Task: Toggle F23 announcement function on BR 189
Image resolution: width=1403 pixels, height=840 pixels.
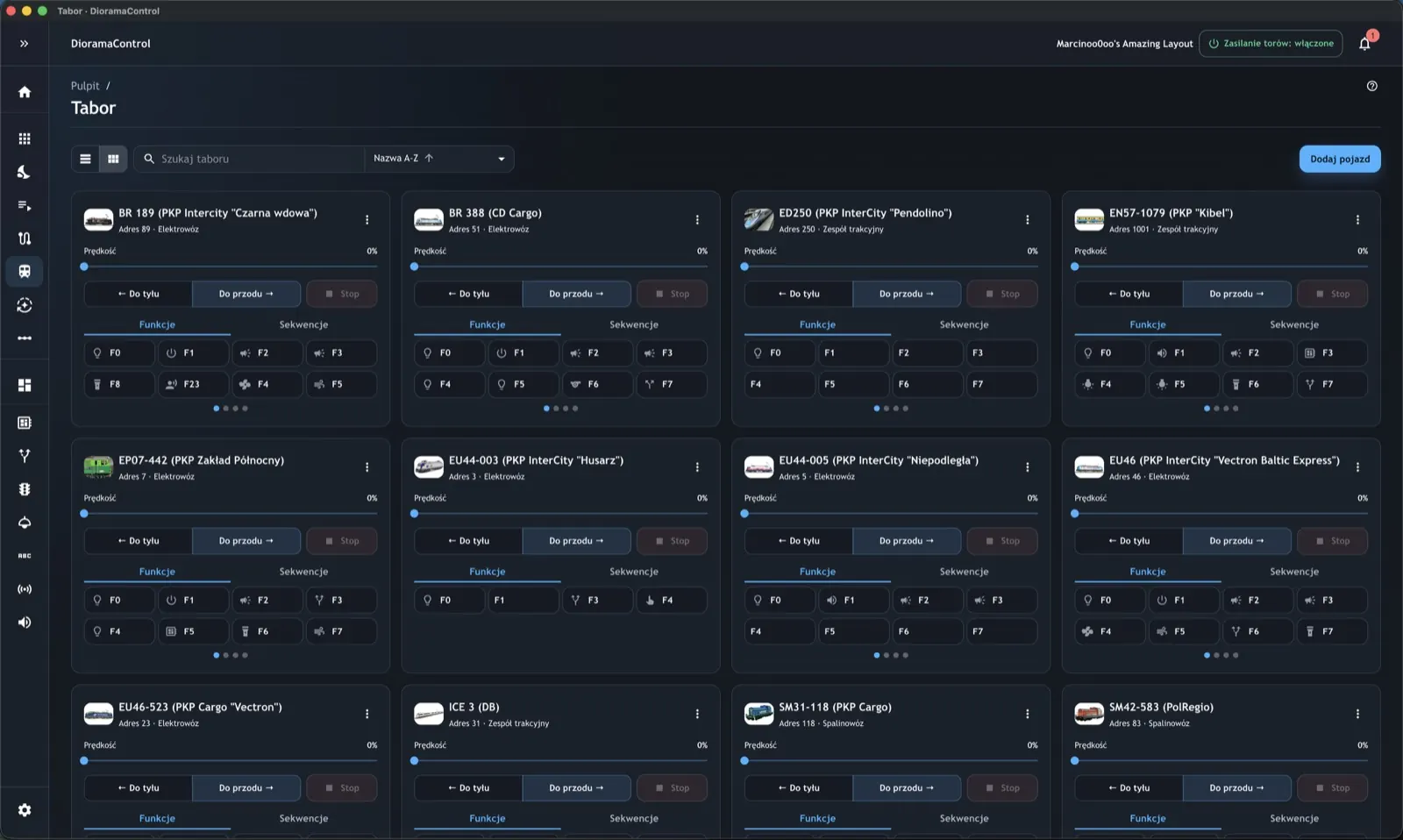Action: click(193, 384)
